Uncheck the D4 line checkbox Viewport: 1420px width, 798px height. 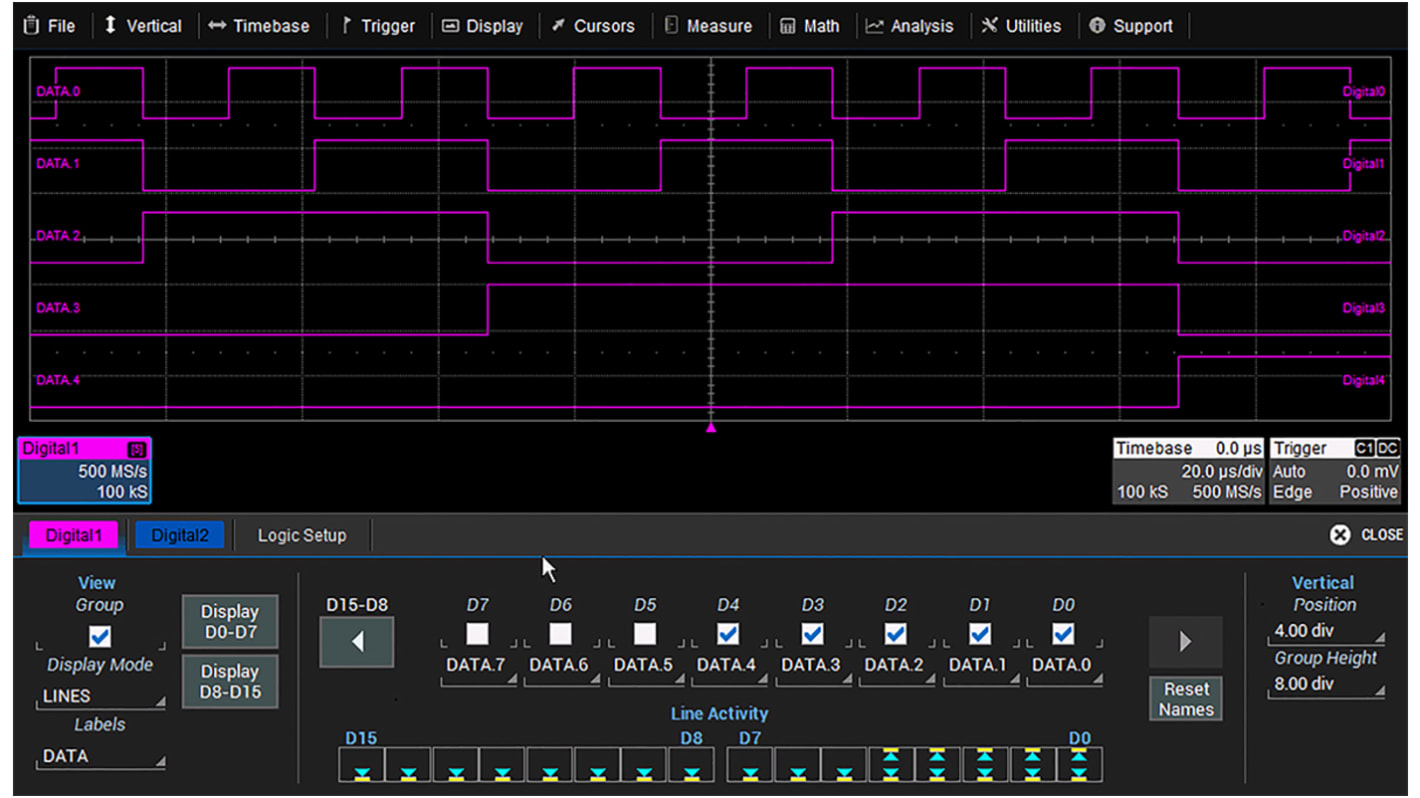point(728,634)
